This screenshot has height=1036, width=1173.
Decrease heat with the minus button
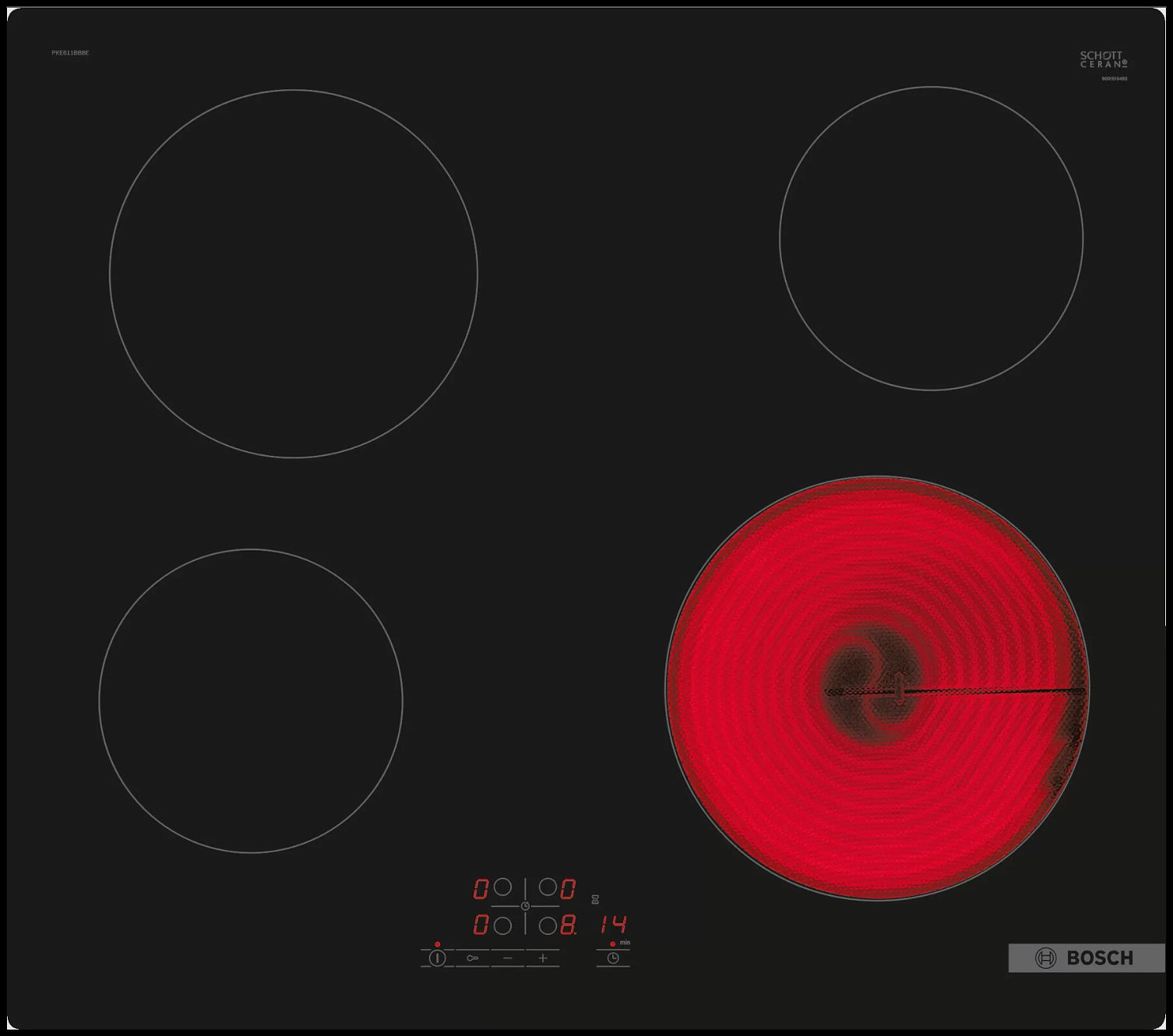coord(508,958)
